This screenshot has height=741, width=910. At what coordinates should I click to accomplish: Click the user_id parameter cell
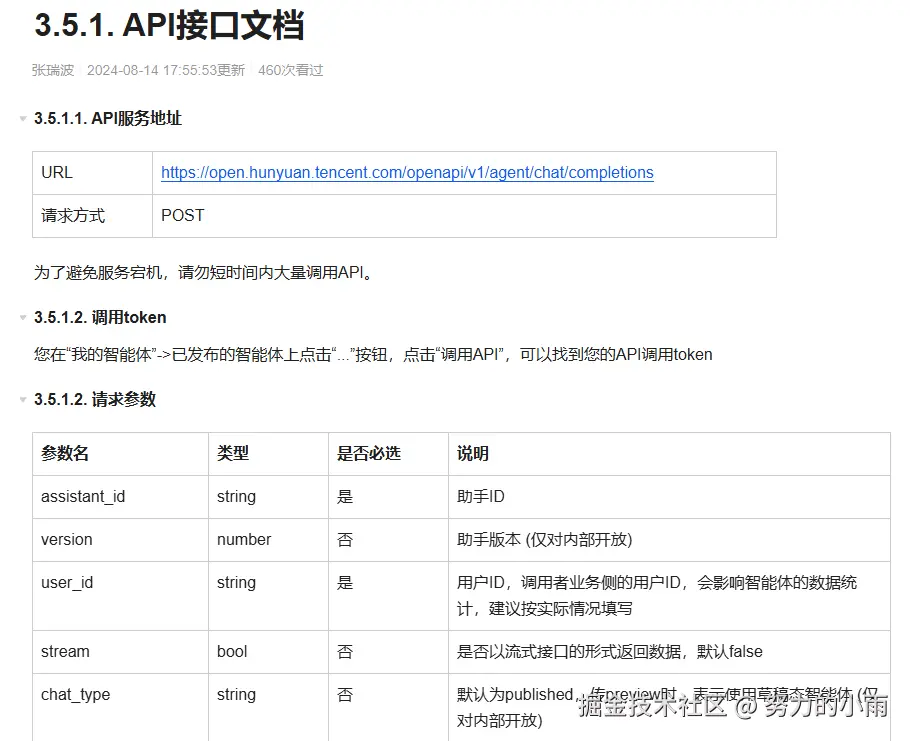tap(120, 596)
